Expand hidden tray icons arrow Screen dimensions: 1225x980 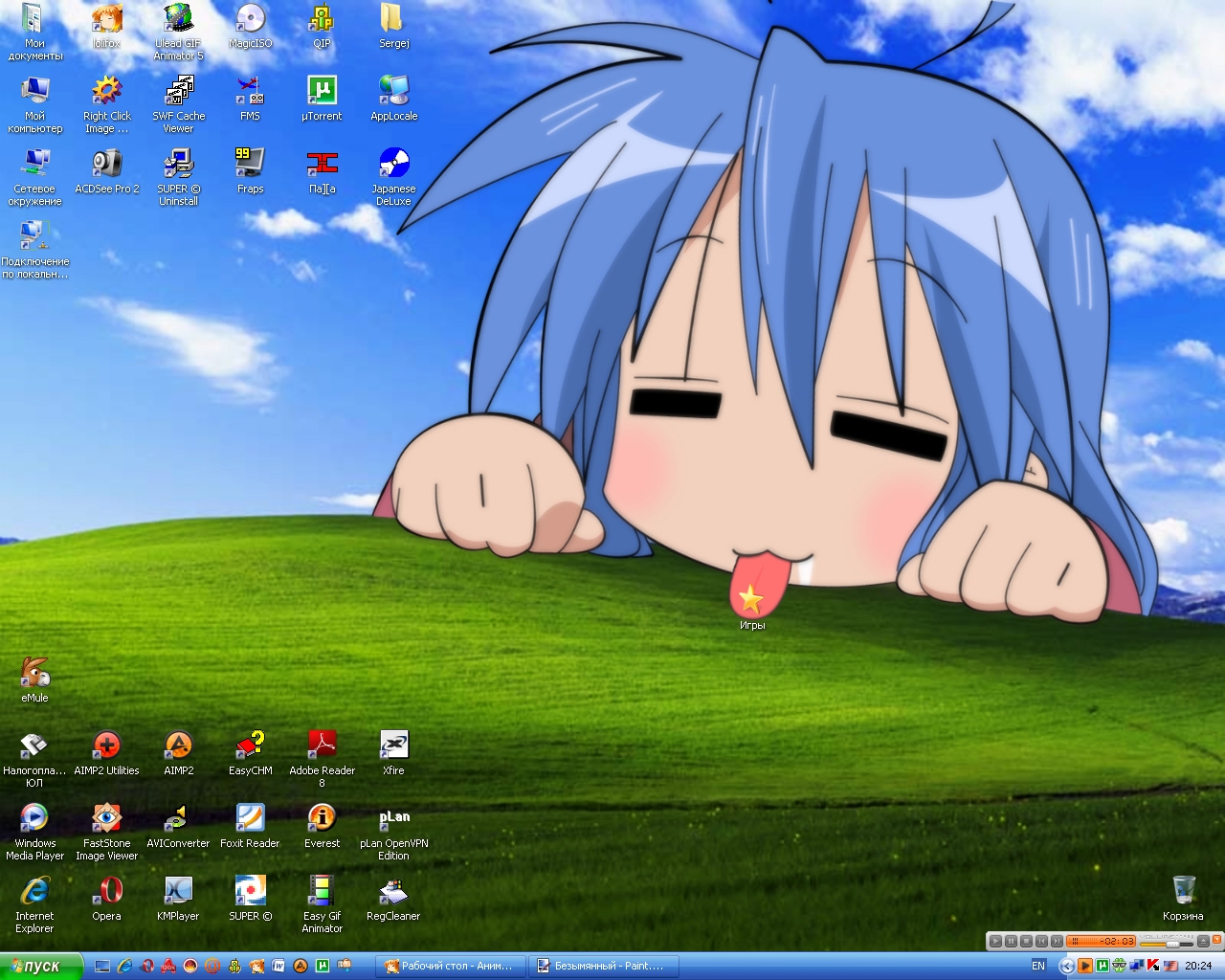(1067, 966)
